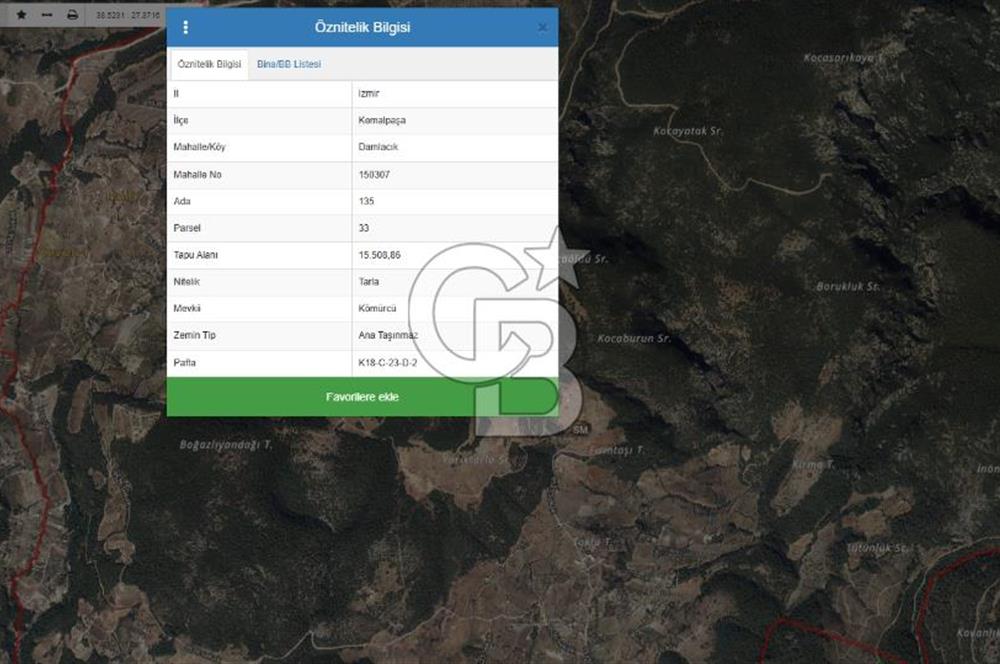The image size is (1000, 664).
Task: Click the Mahalle No row label
Action: click(198, 174)
